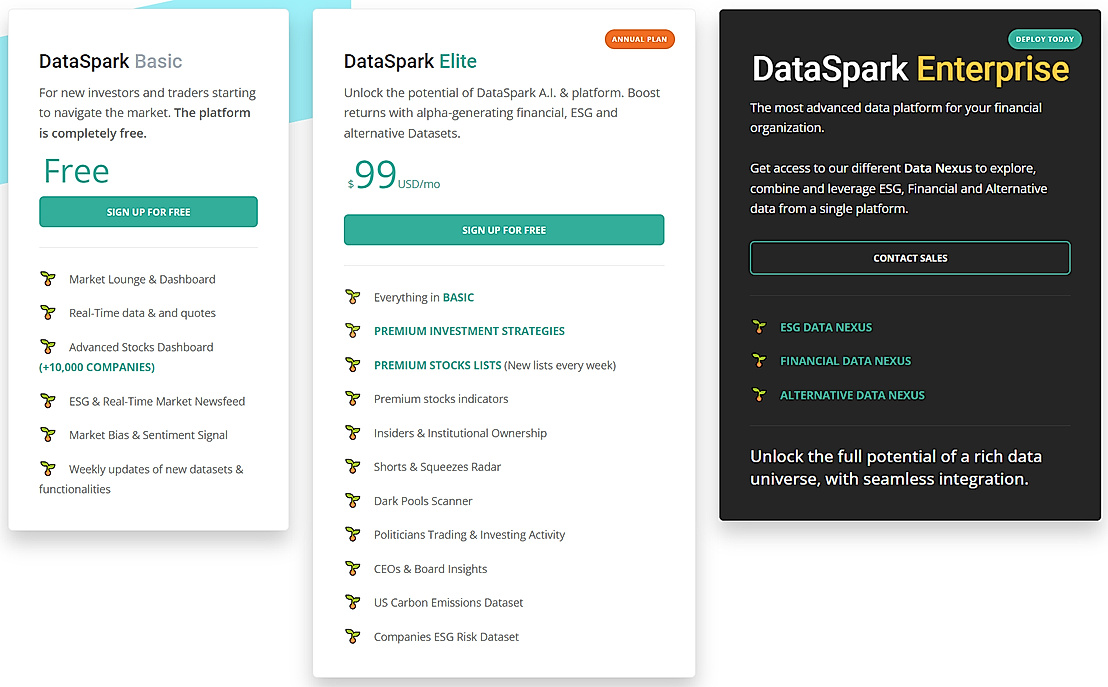Click the ANNUAL PLAN badge on the Elite card

point(639,38)
